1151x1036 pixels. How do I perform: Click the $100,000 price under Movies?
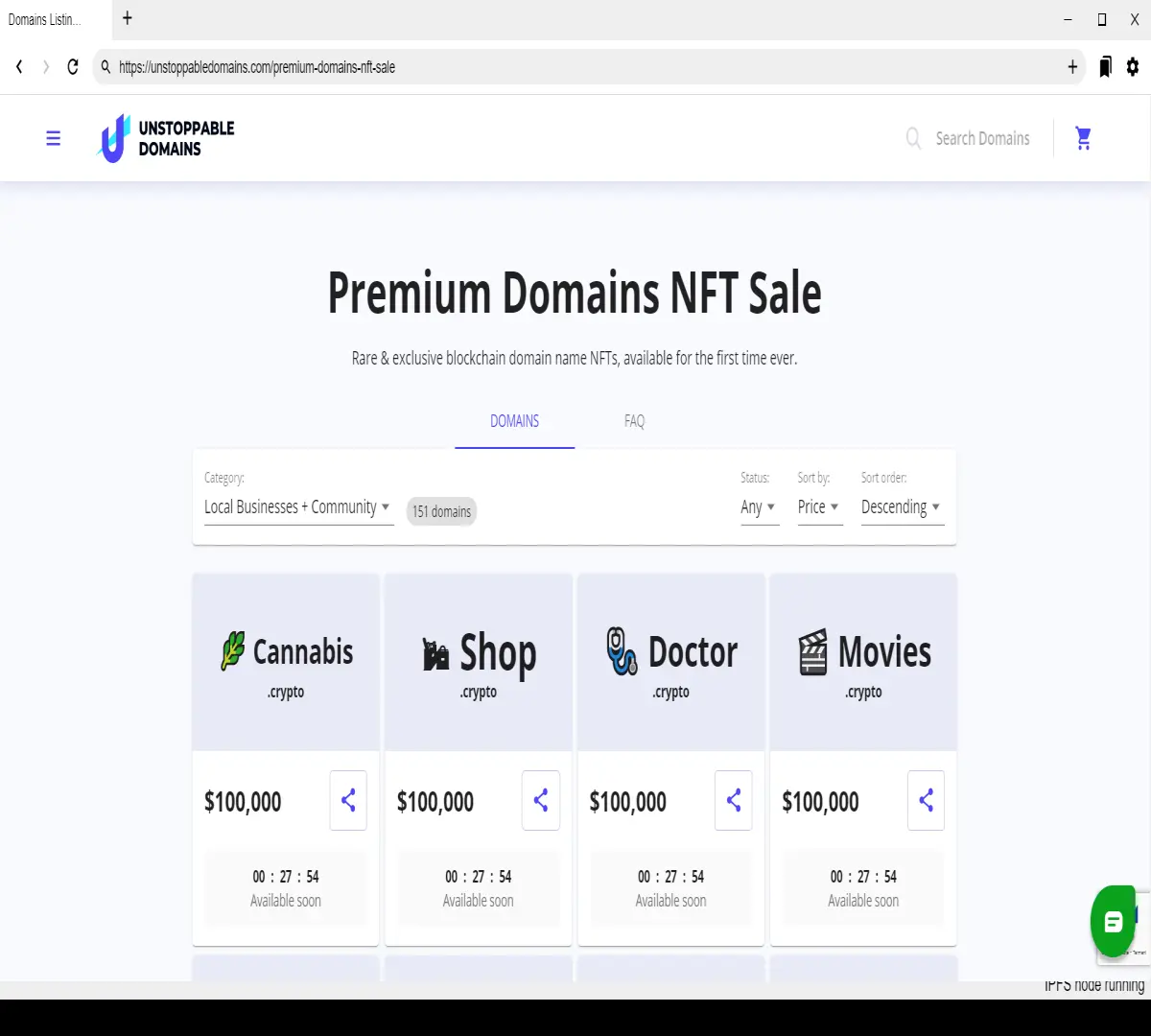point(821,802)
